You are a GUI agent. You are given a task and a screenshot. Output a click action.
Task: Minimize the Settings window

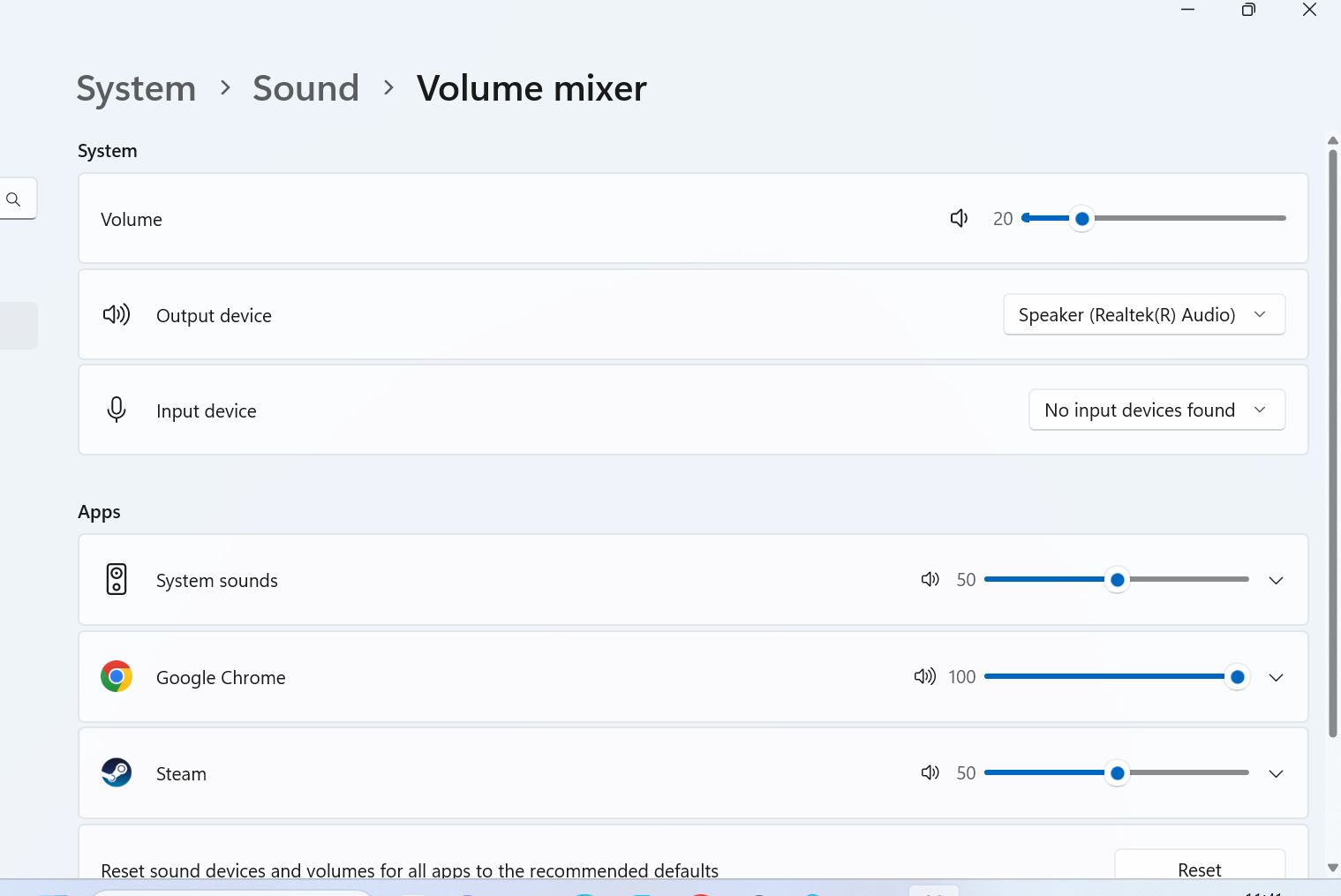(x=1187, y=10)
